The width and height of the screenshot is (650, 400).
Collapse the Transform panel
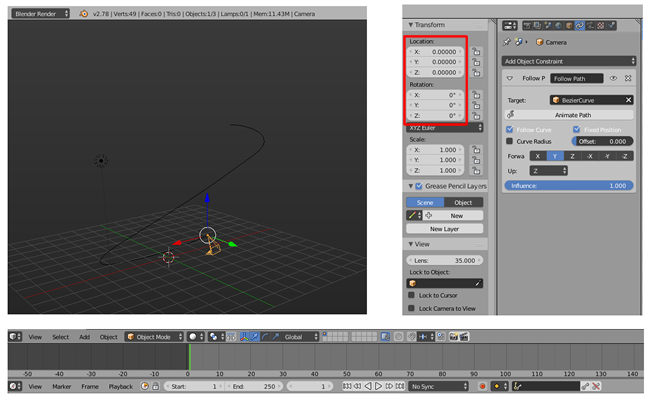coord(429,24)
